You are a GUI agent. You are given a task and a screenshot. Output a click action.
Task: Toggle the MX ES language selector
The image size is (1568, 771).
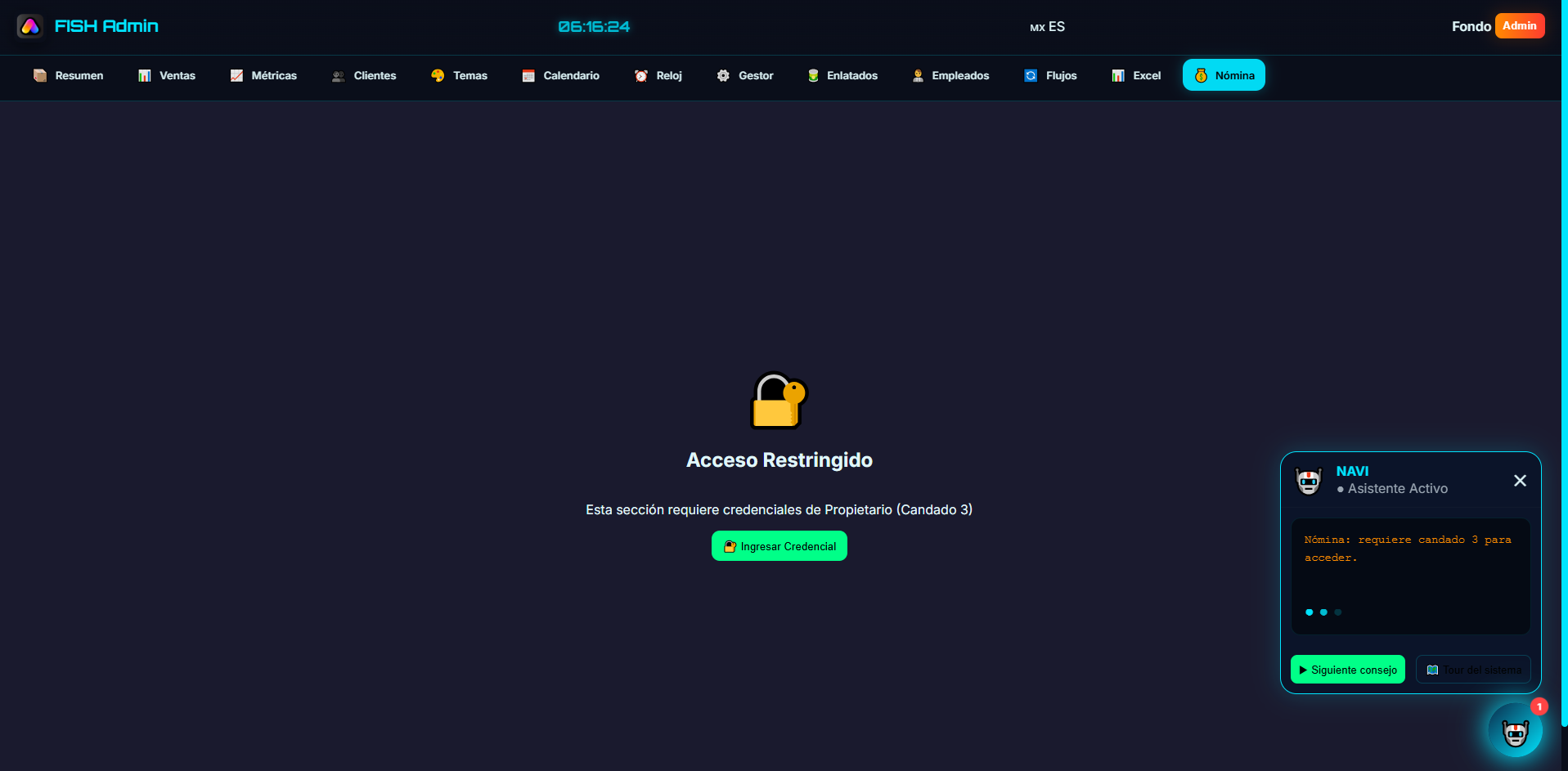[1047, 27]
